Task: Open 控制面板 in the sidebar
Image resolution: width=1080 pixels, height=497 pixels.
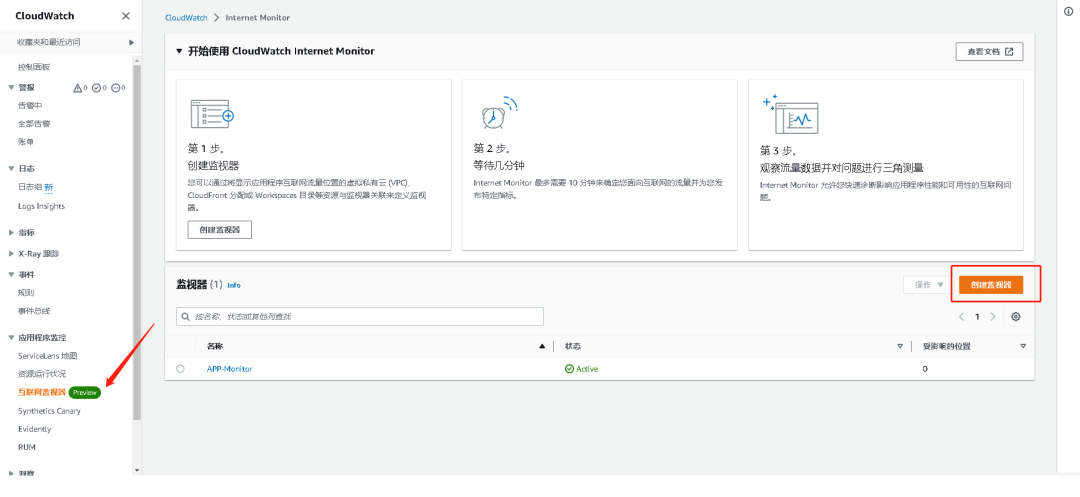Action: pyautogui.click(x=34, y=67)
